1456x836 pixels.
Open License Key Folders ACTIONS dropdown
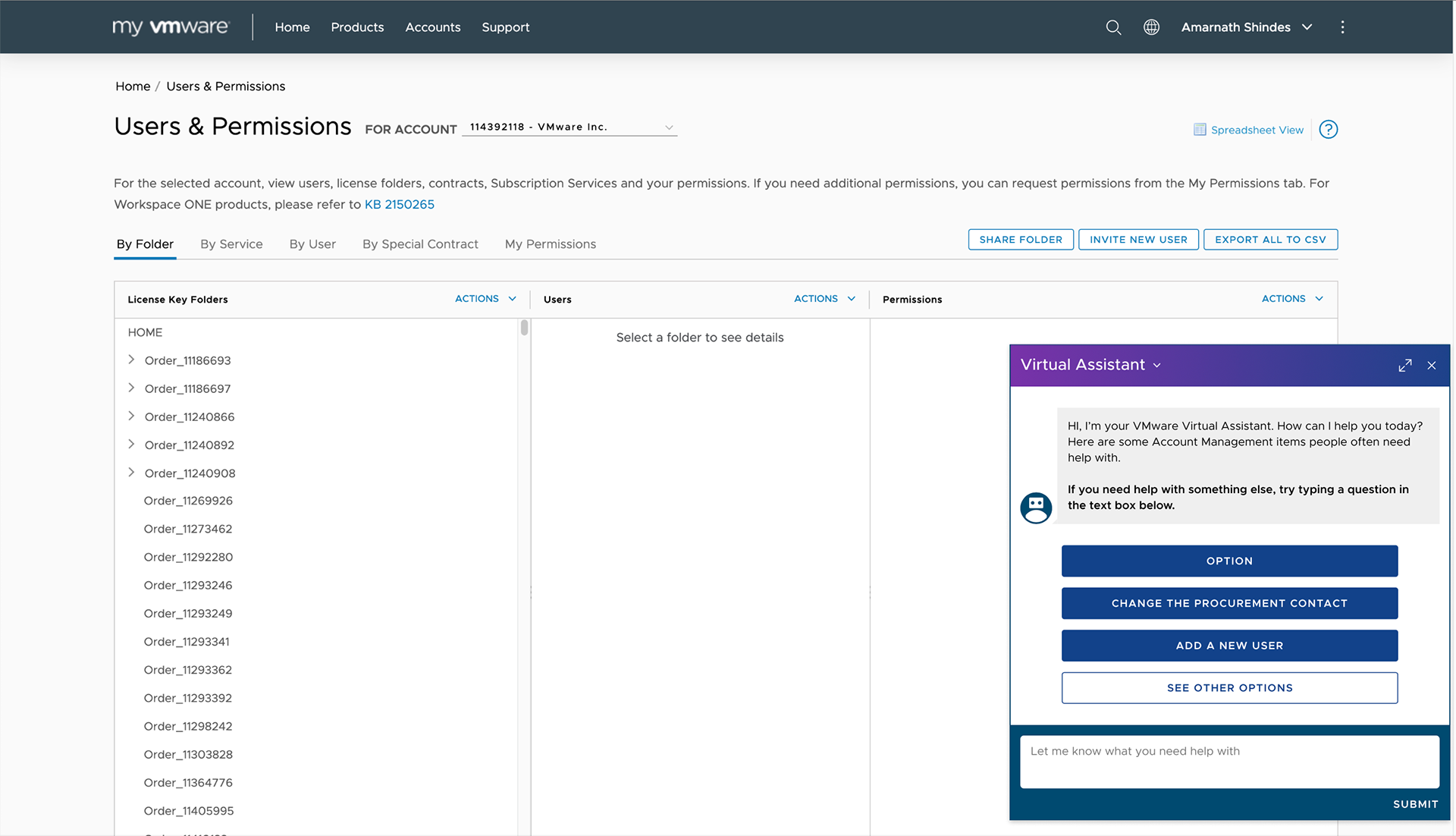(485, 299)
